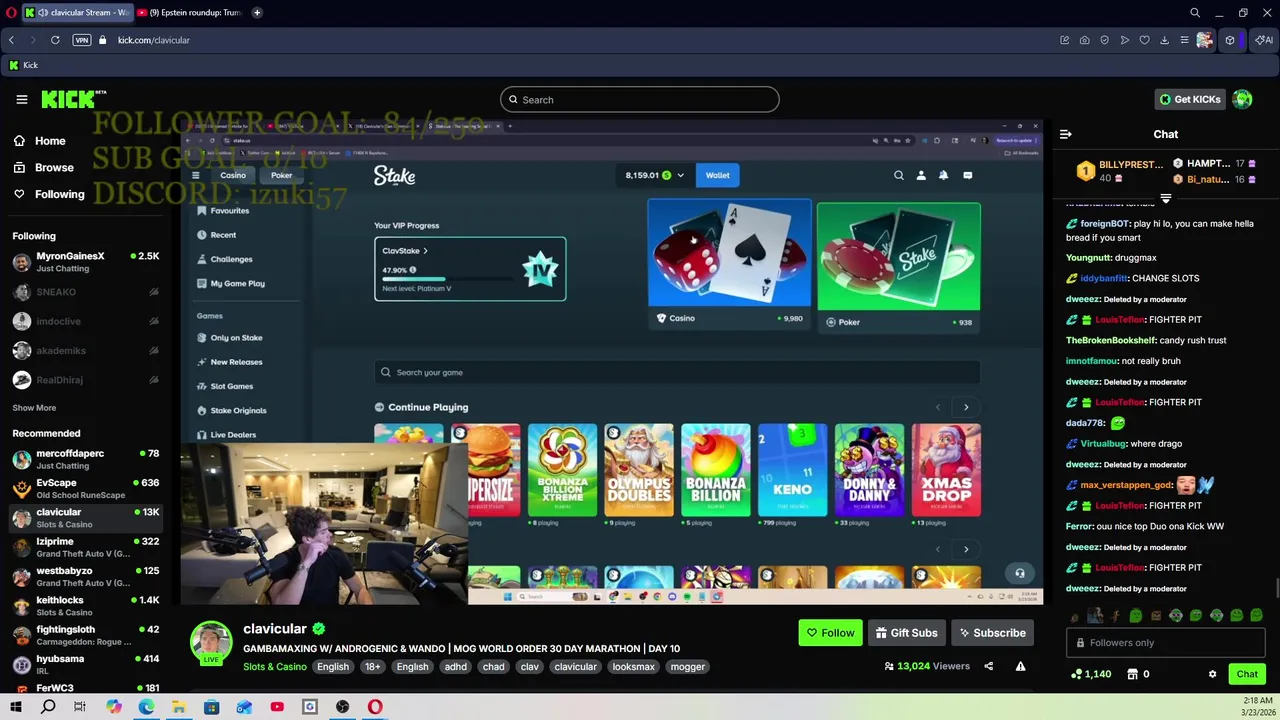Image resolution: width=1280 pixels, height=720 pixels.
Task: Click Opera search tabs magnifier icon
Action: (x=1195, y=13)
